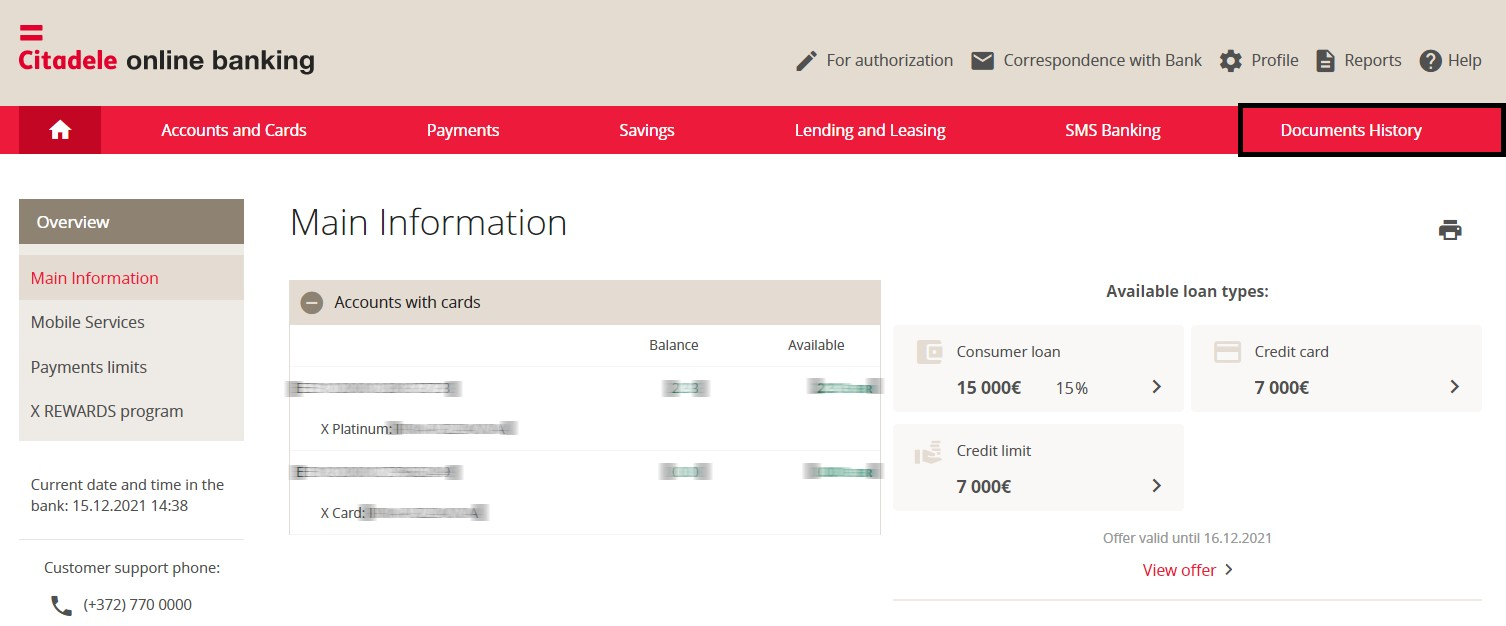The width and height of the screenshot is (1506, 626).
Task: Open the Profile link
Action: pos(1275,61)
